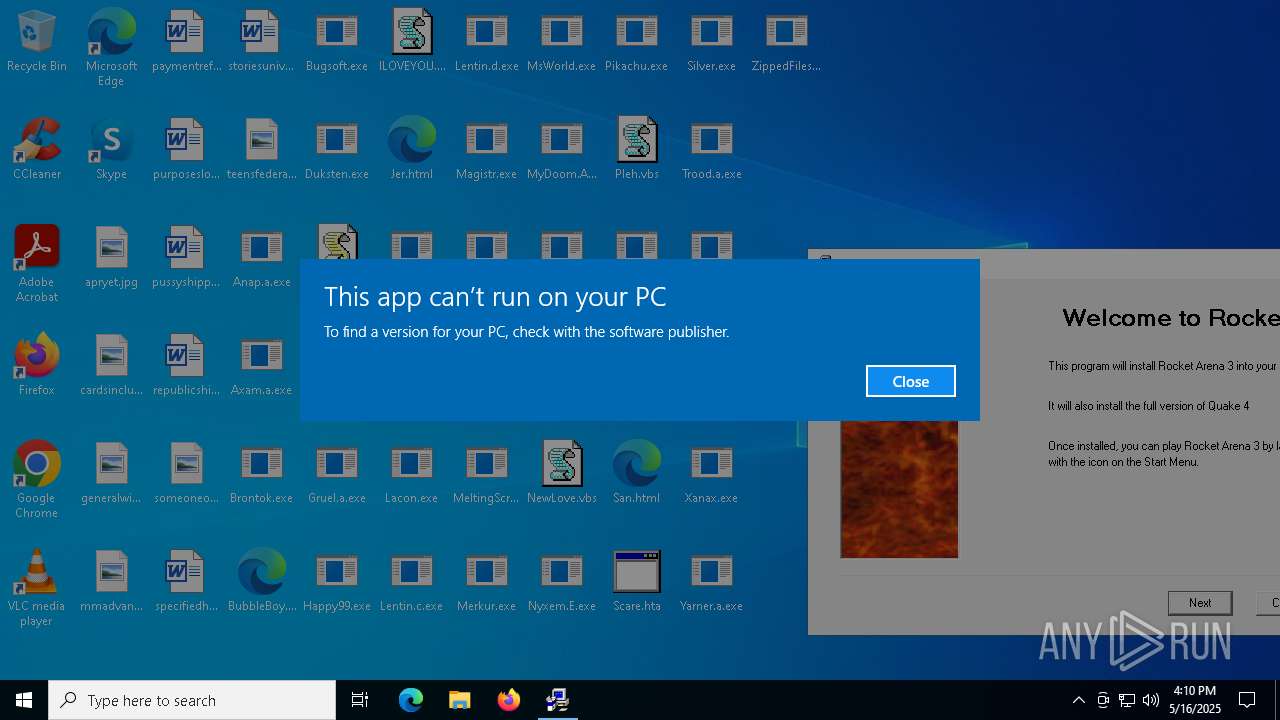This screenshot has height=720, width=1280.
Task: Select Brontok.exe desktop icon
Action: pyautogui.click(x=262, y=474)
